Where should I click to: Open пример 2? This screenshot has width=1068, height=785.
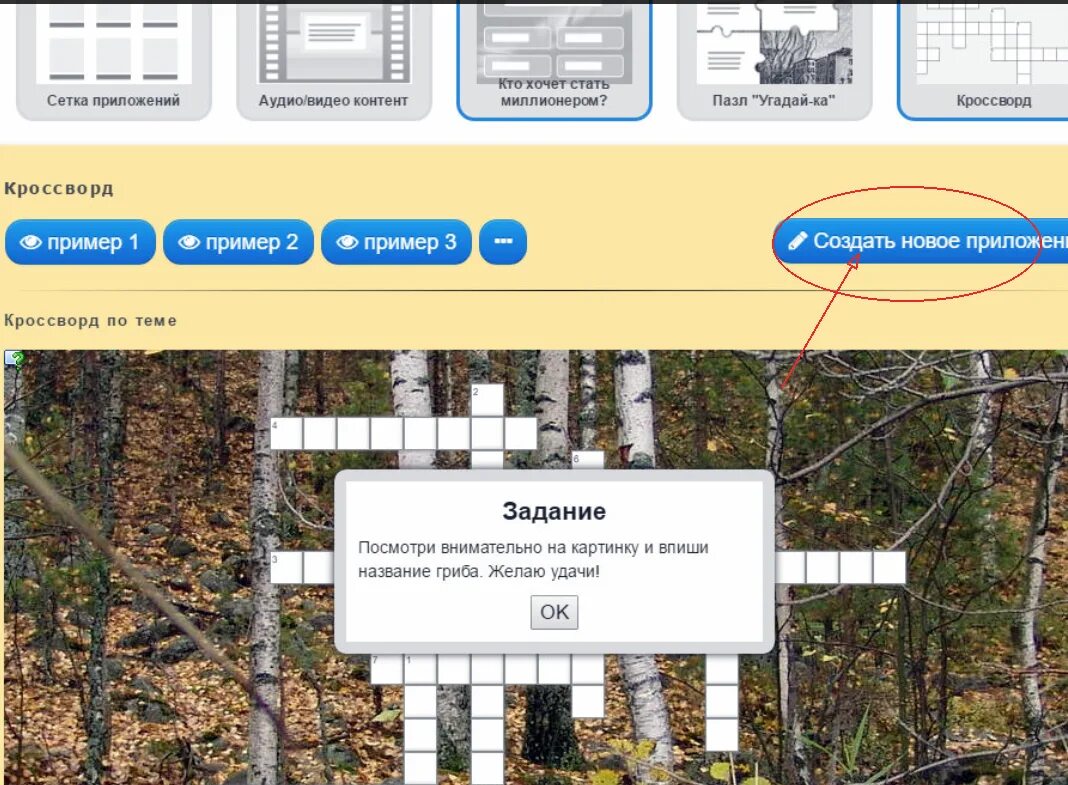click(x=238, y=241)
